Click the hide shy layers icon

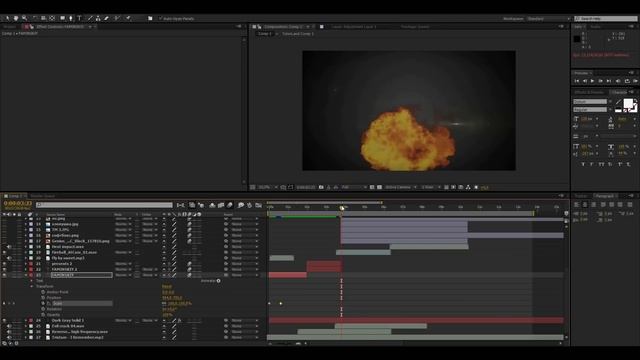click(212, 205)
